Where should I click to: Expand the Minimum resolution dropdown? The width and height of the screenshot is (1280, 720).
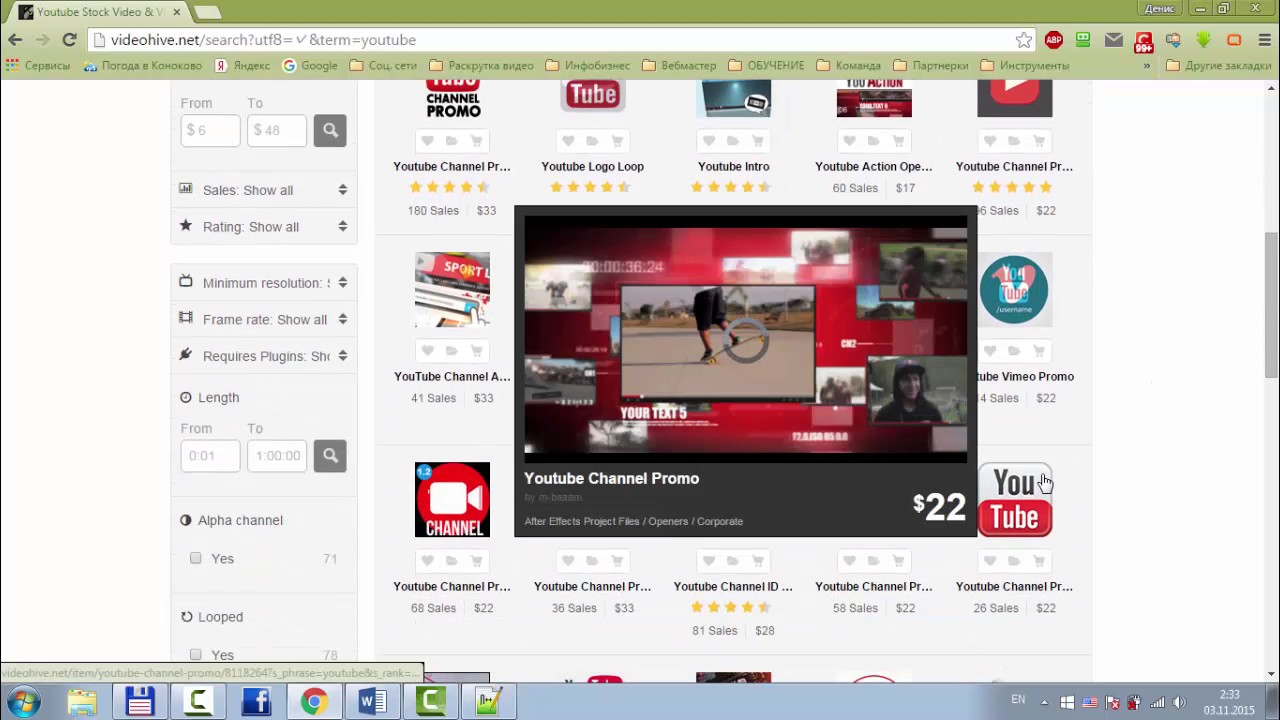tap(265, 283)
